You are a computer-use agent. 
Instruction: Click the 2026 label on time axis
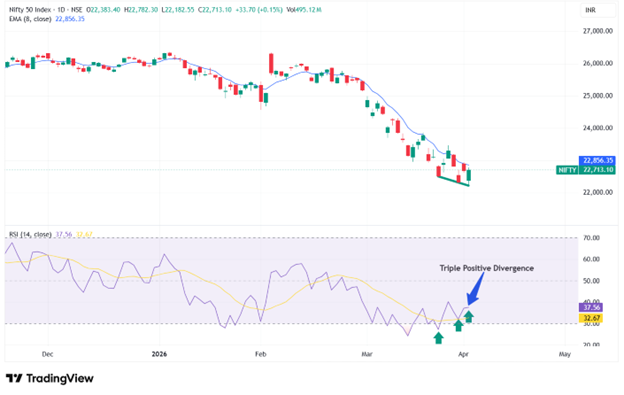(159, 354)
